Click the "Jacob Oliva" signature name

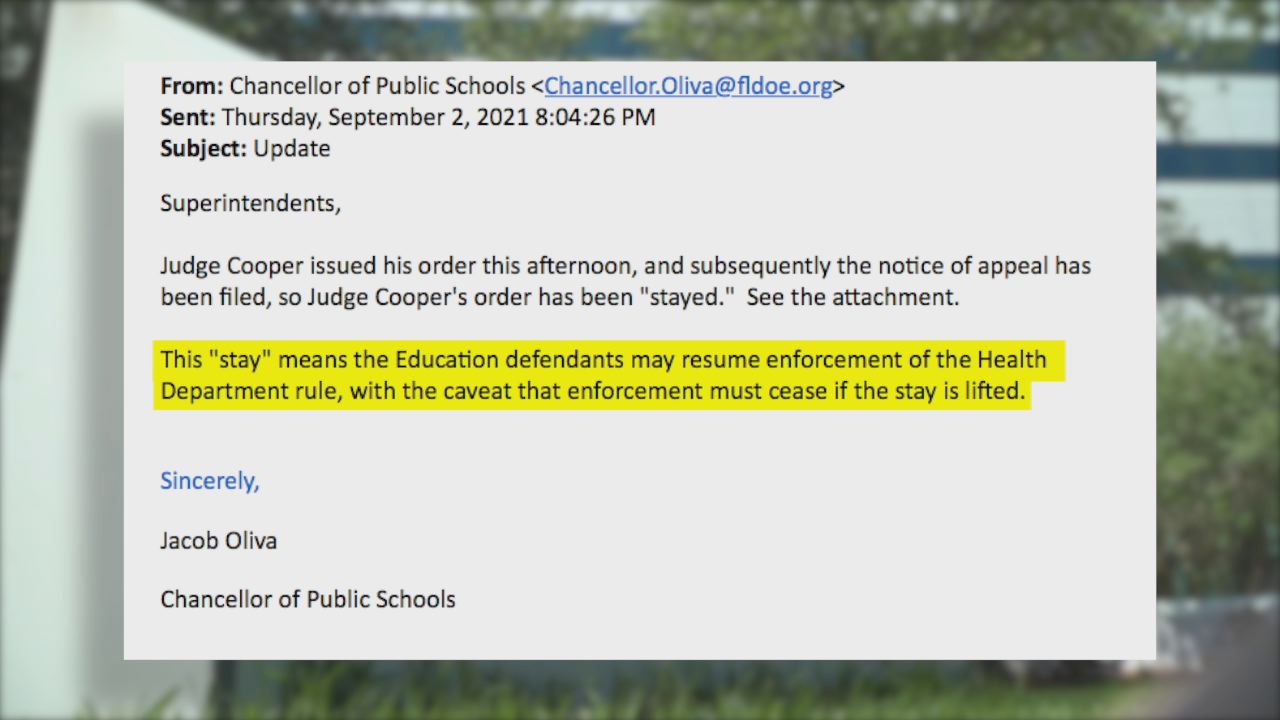coord(218,541)
